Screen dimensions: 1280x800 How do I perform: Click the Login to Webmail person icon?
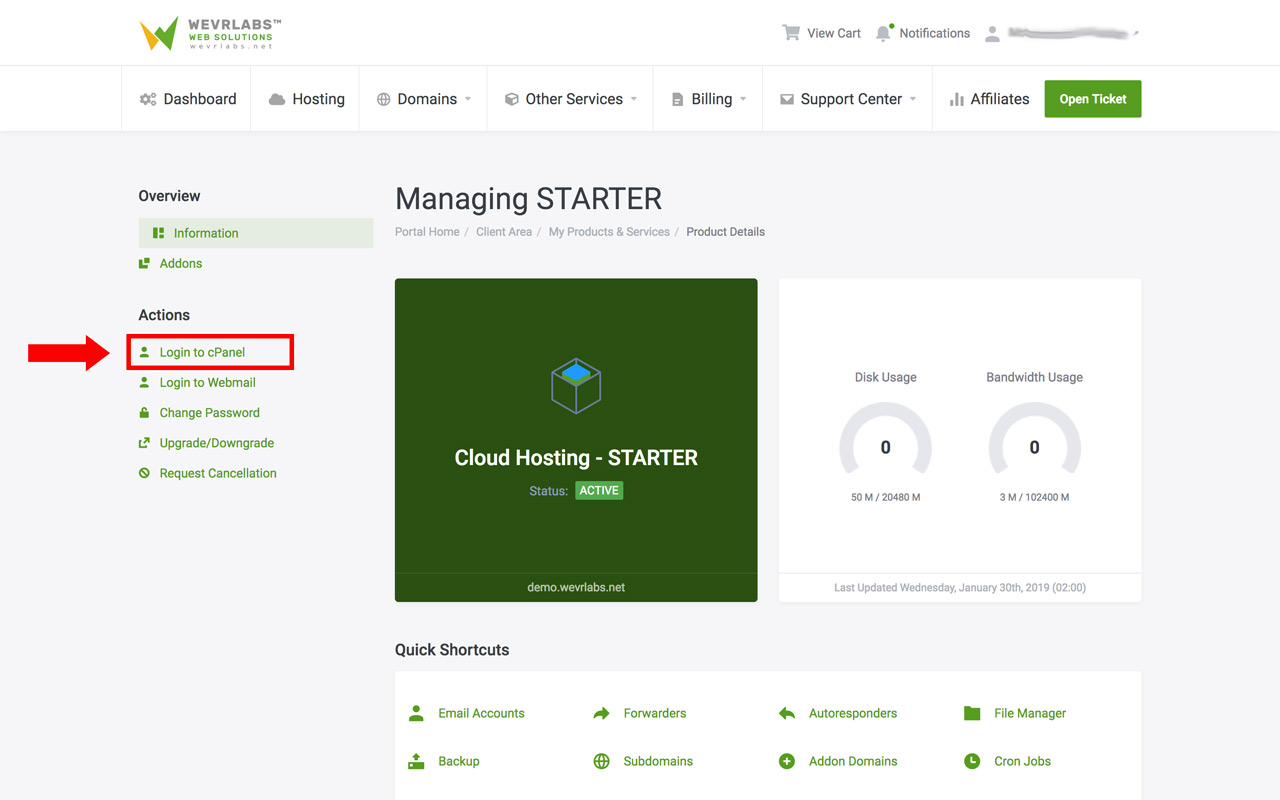(x=144, y=382)
